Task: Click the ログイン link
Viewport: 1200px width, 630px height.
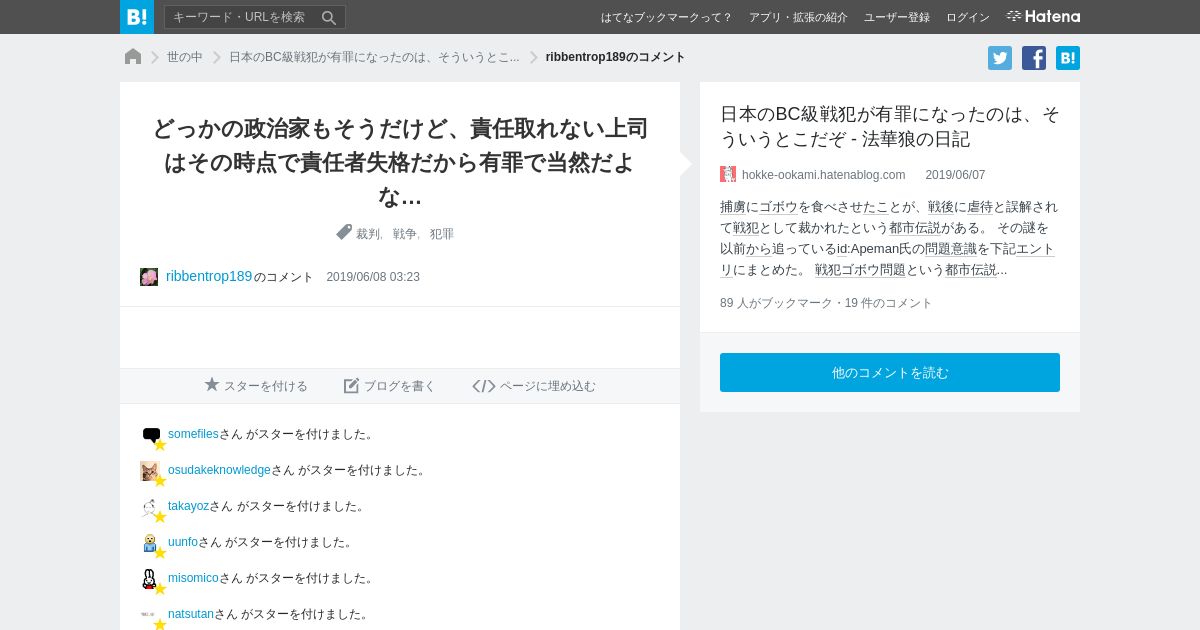Action: (968, 17)
